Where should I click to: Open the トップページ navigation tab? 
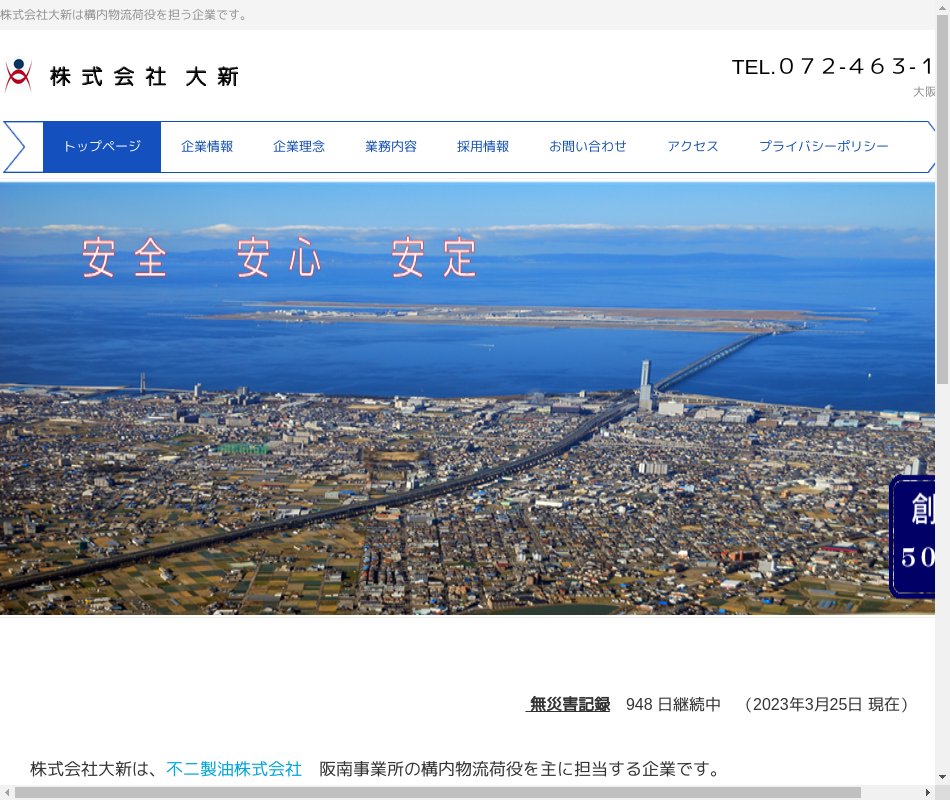(x=102, y=147)
